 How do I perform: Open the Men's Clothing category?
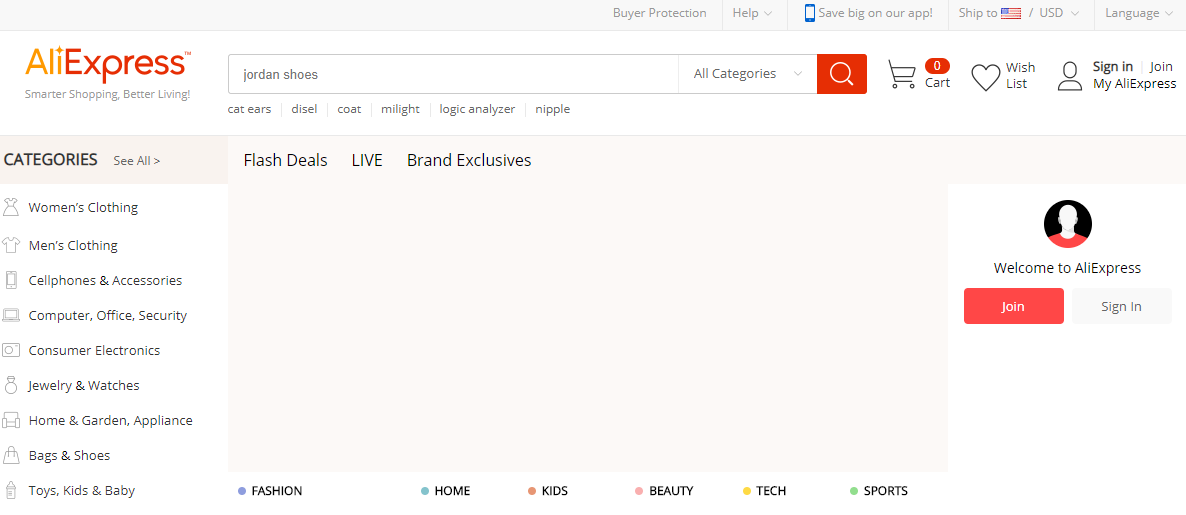point(73,245)
